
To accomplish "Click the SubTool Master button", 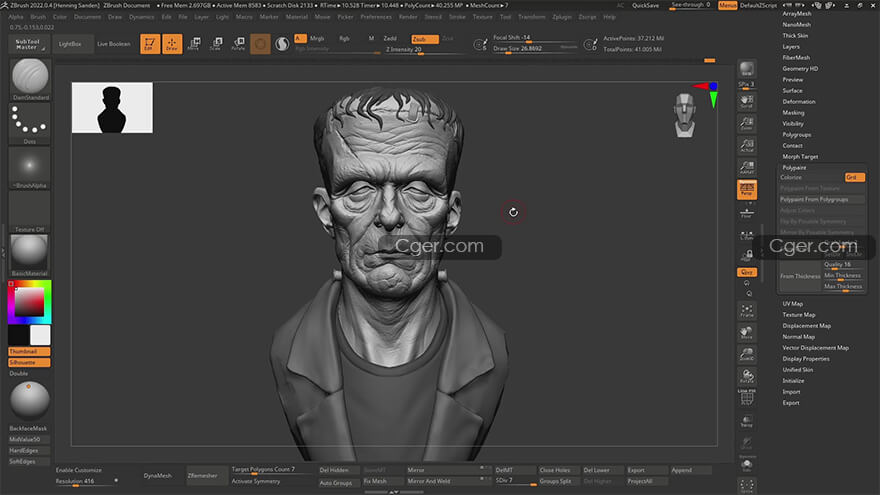I will [28, 44].
